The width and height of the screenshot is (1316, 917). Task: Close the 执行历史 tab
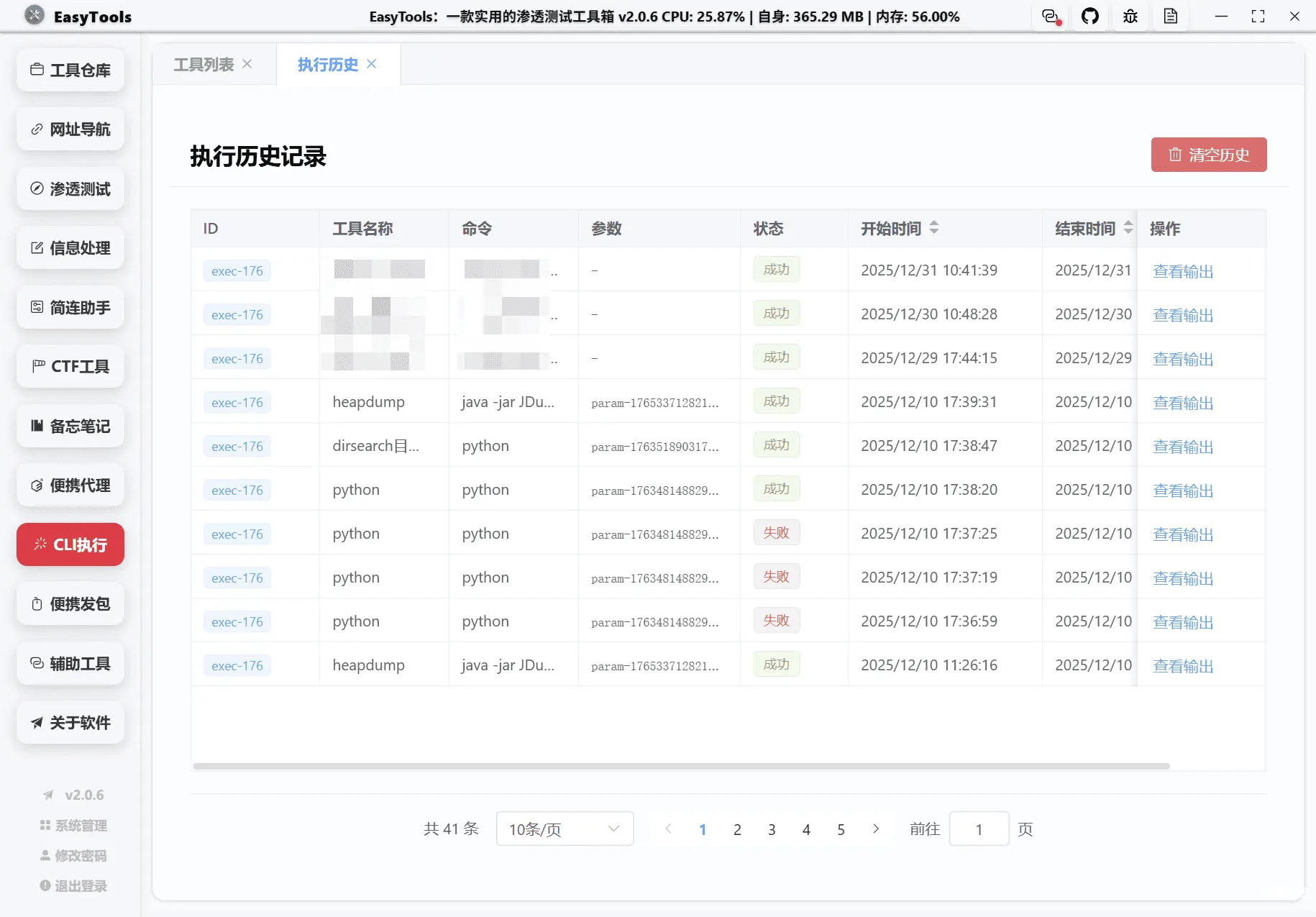[x=372, y=64]
